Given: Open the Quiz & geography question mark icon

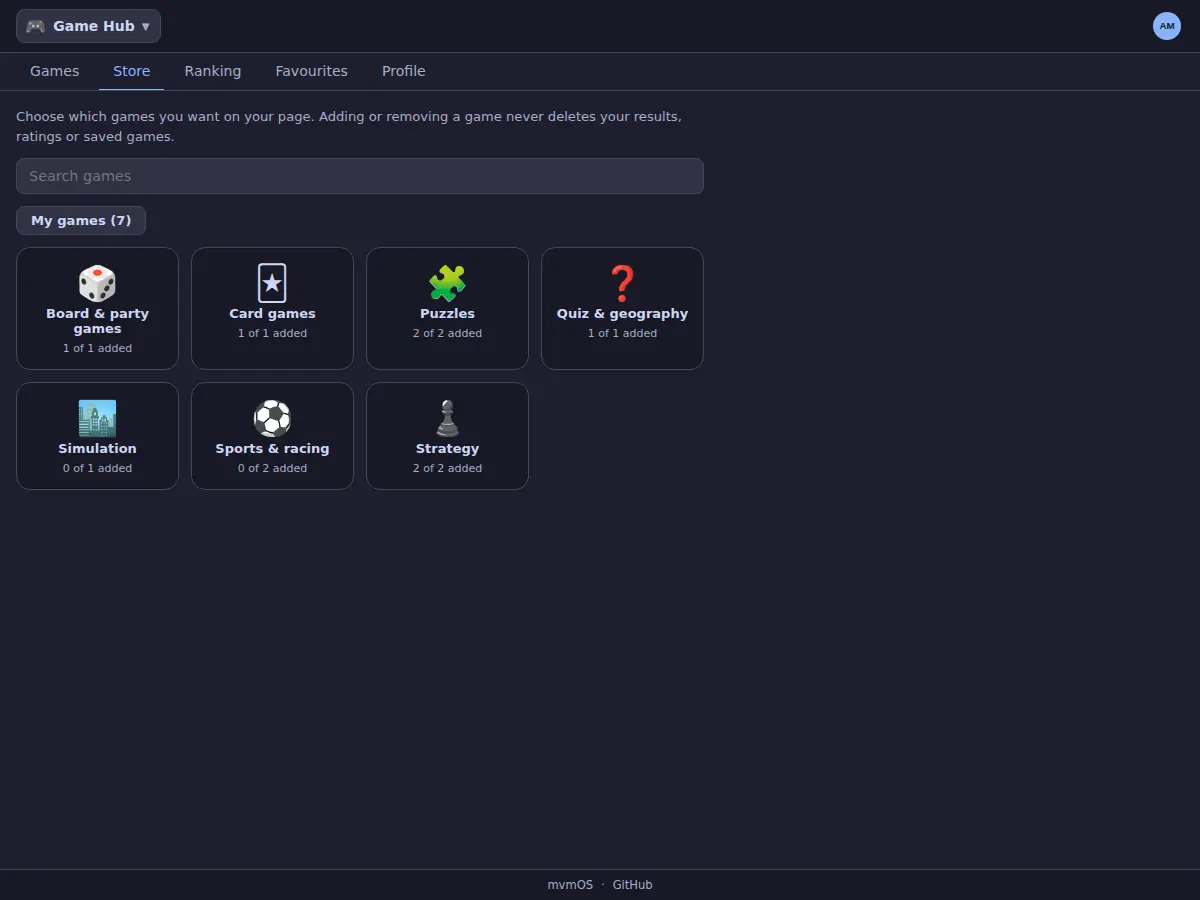Looking at the screenshot, I should coord(622,283).
